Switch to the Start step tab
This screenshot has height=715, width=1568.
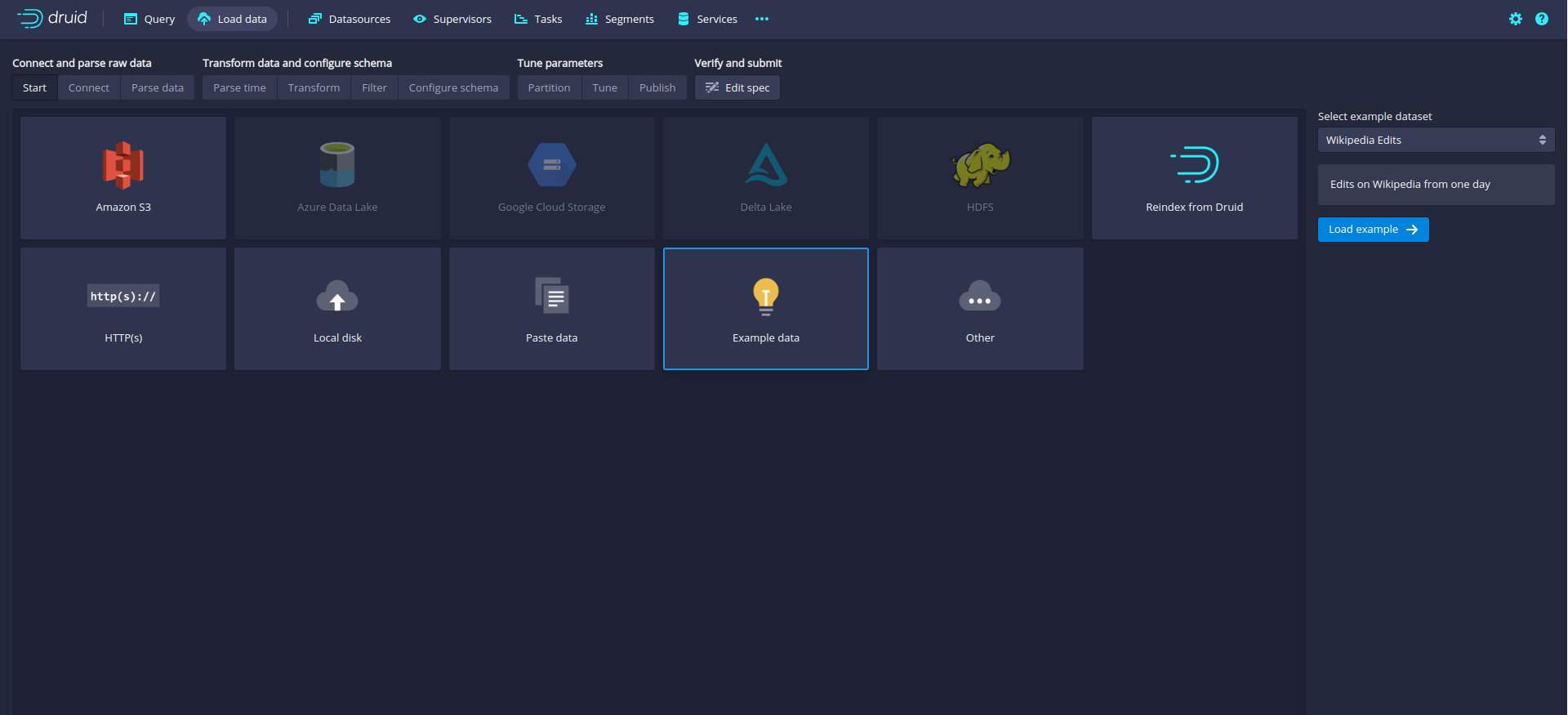(x=34, y=87)
